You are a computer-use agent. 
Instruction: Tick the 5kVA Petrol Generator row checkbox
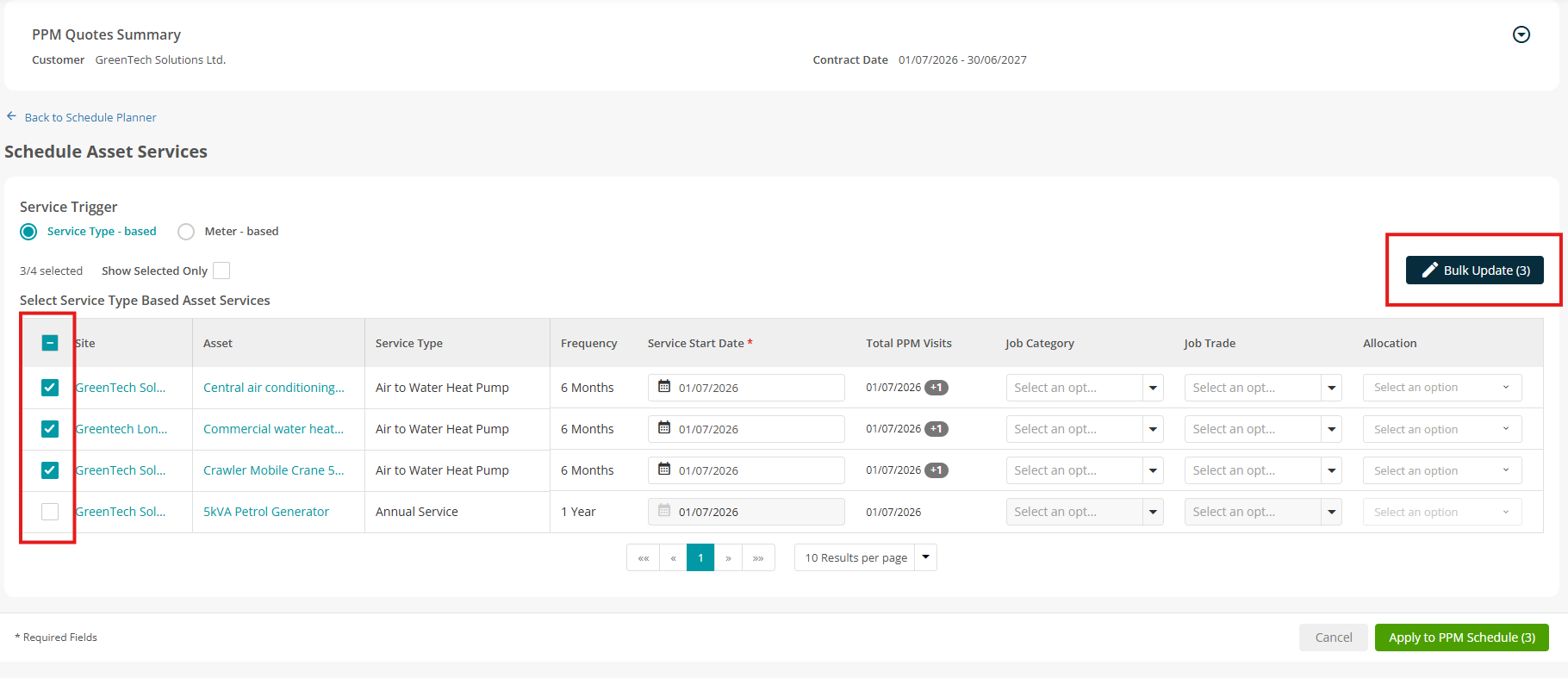[x=50, y=512]
